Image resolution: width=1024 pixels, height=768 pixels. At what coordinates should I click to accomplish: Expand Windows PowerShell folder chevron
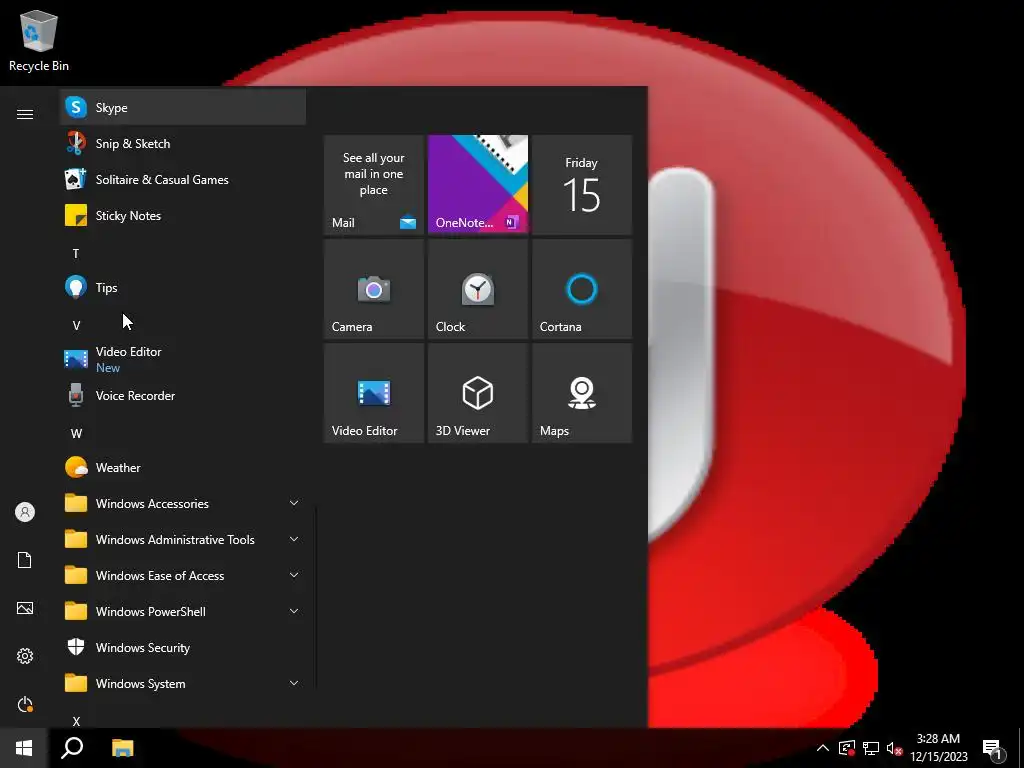tap(294, 611)
